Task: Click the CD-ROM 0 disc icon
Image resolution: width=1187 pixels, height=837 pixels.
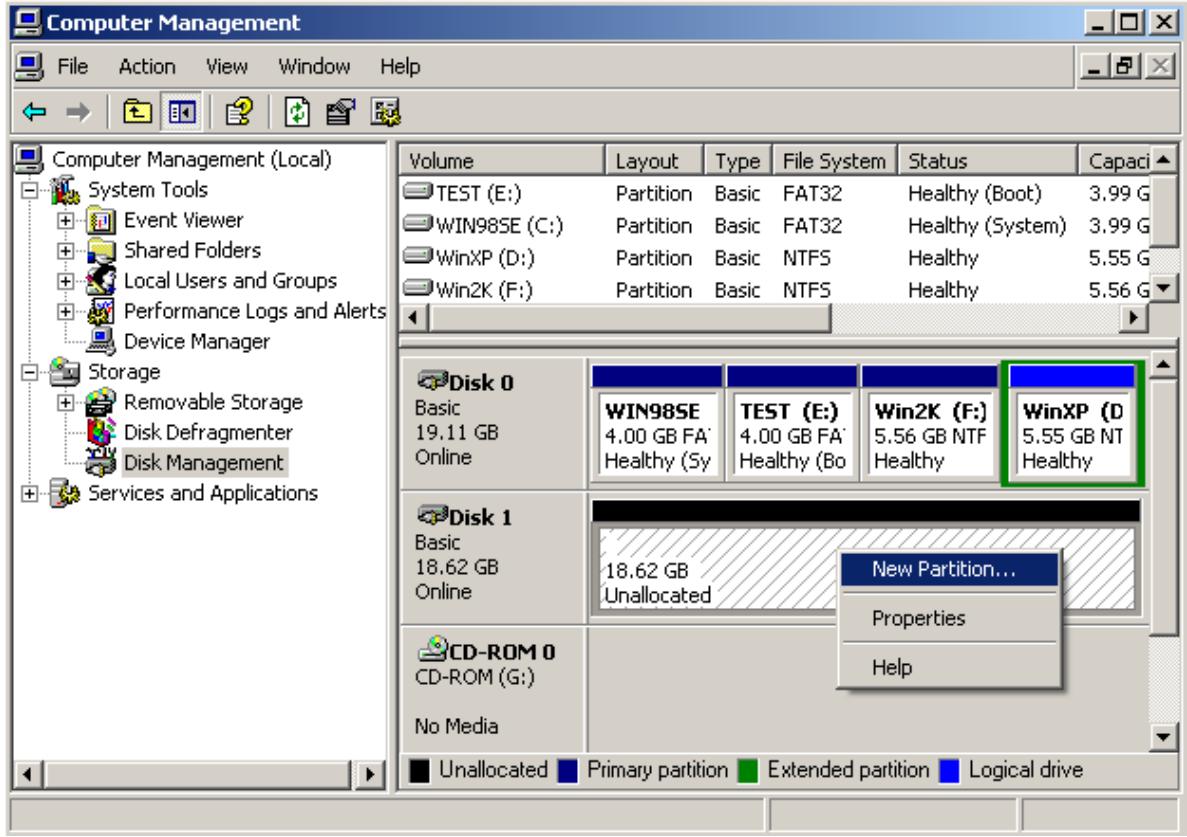Action: [433, 649]
